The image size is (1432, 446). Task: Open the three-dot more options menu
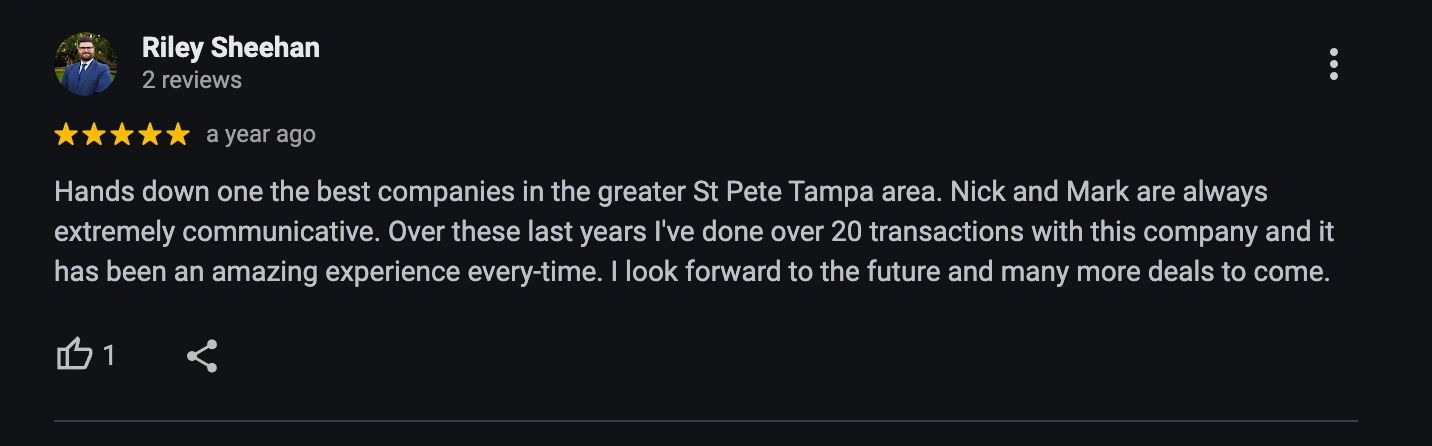click(x=1333, y=64)
